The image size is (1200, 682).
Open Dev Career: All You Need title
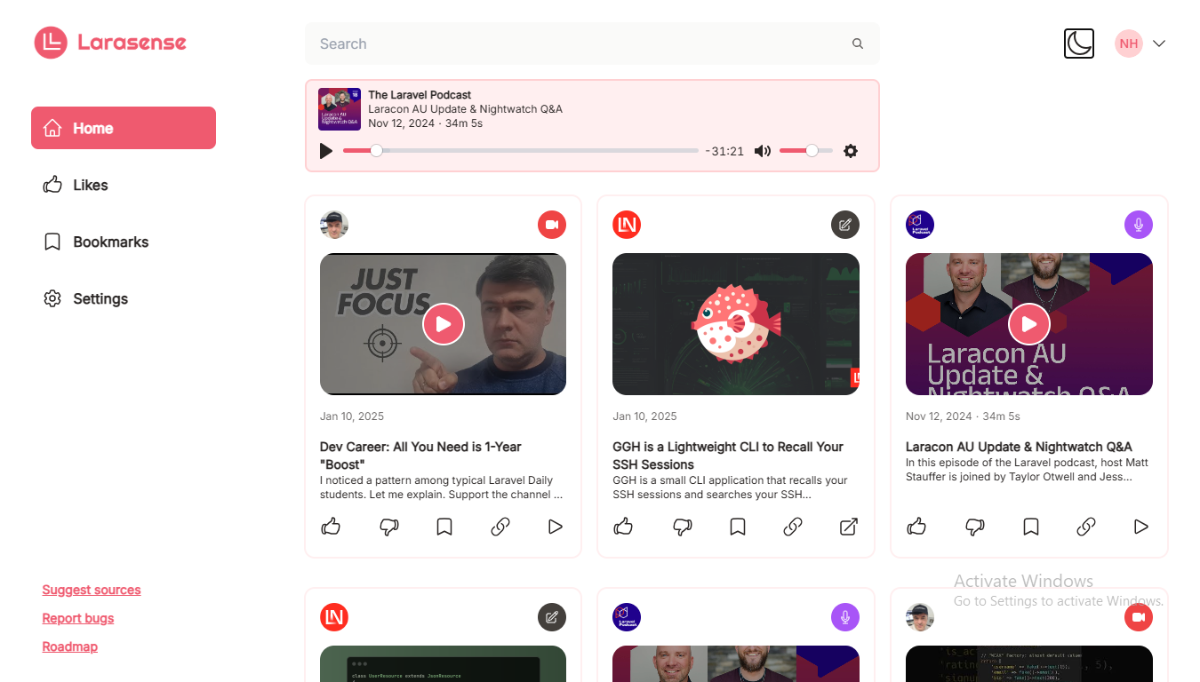click(421, 455)
